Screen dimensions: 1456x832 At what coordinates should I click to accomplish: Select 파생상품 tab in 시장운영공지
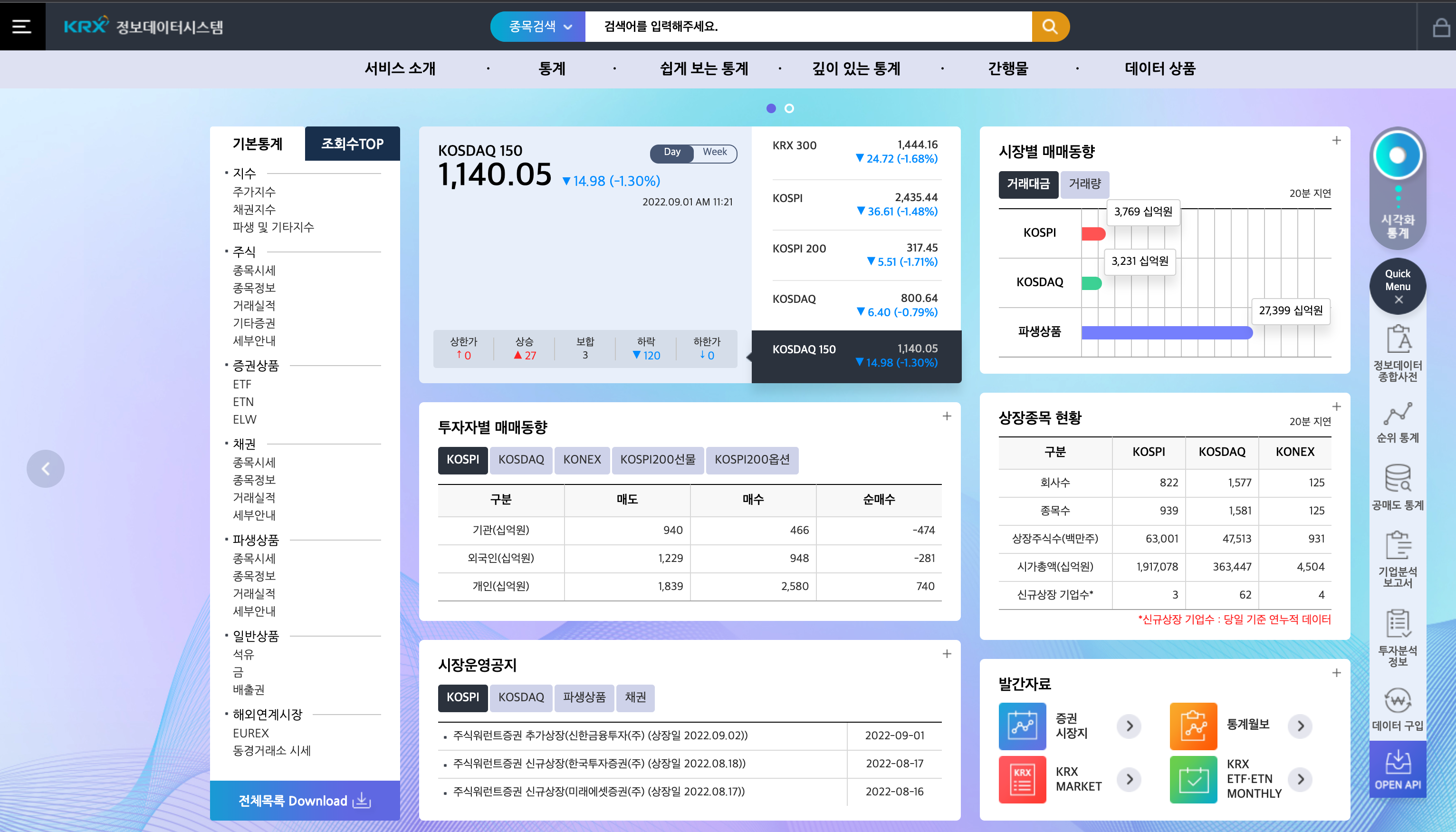pyautogui.click(x=584, y=698)
